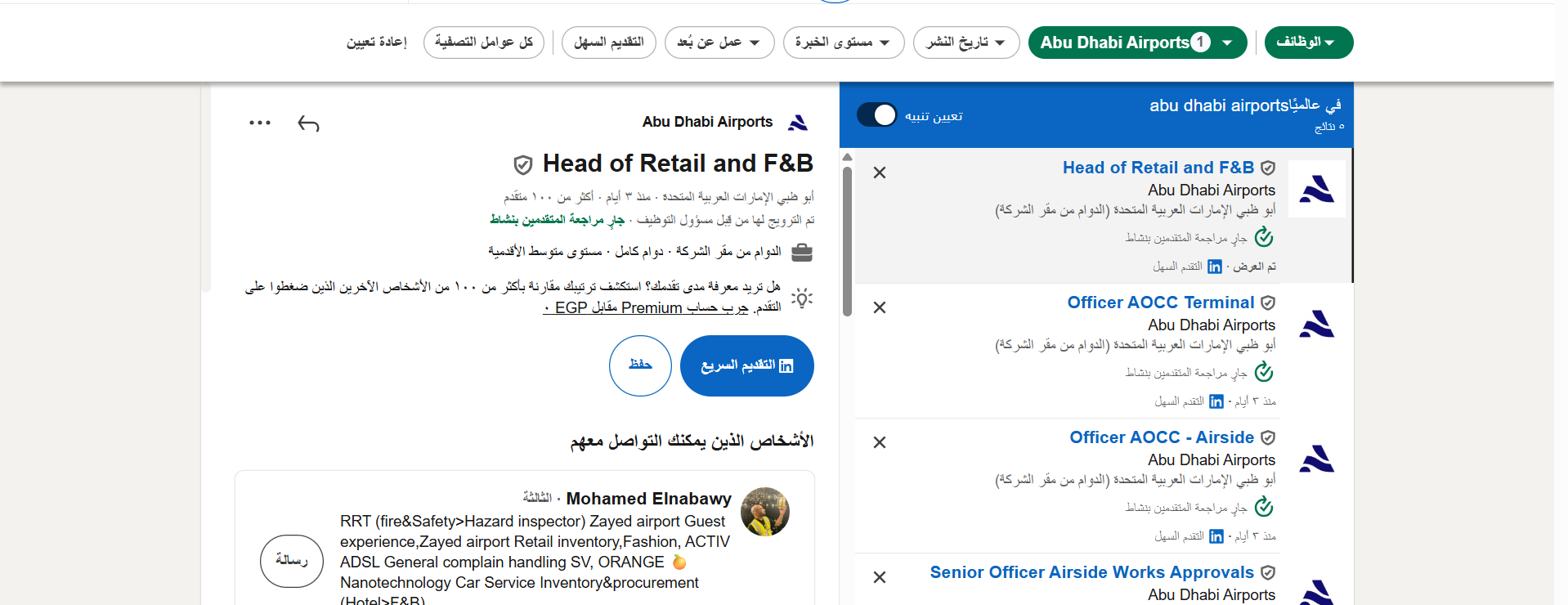Open All filters button
This screenshot has height=605, width=1568.
pyautogui.click(x=484, y=43)
